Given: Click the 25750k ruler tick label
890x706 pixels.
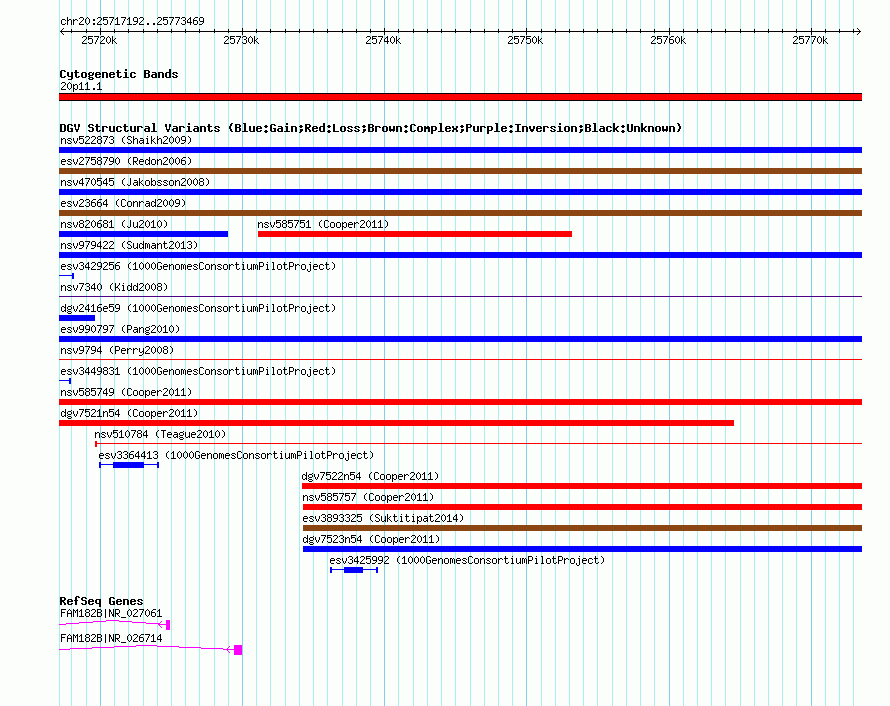Looking at the screenshot, I should pyautogui.click(x=525, y=40).
